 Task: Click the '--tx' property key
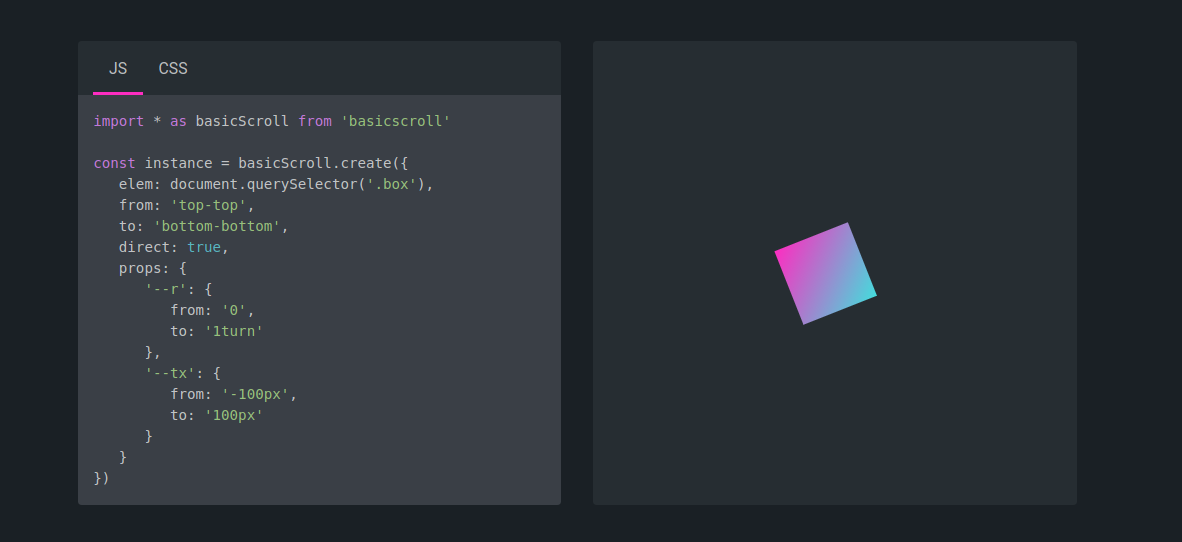click(170, 373)
